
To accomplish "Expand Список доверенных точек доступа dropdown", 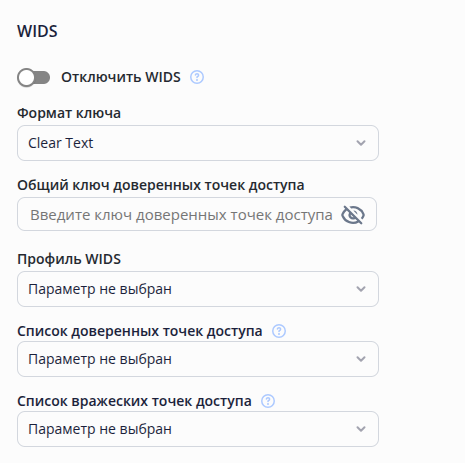I will coord(198,359).
